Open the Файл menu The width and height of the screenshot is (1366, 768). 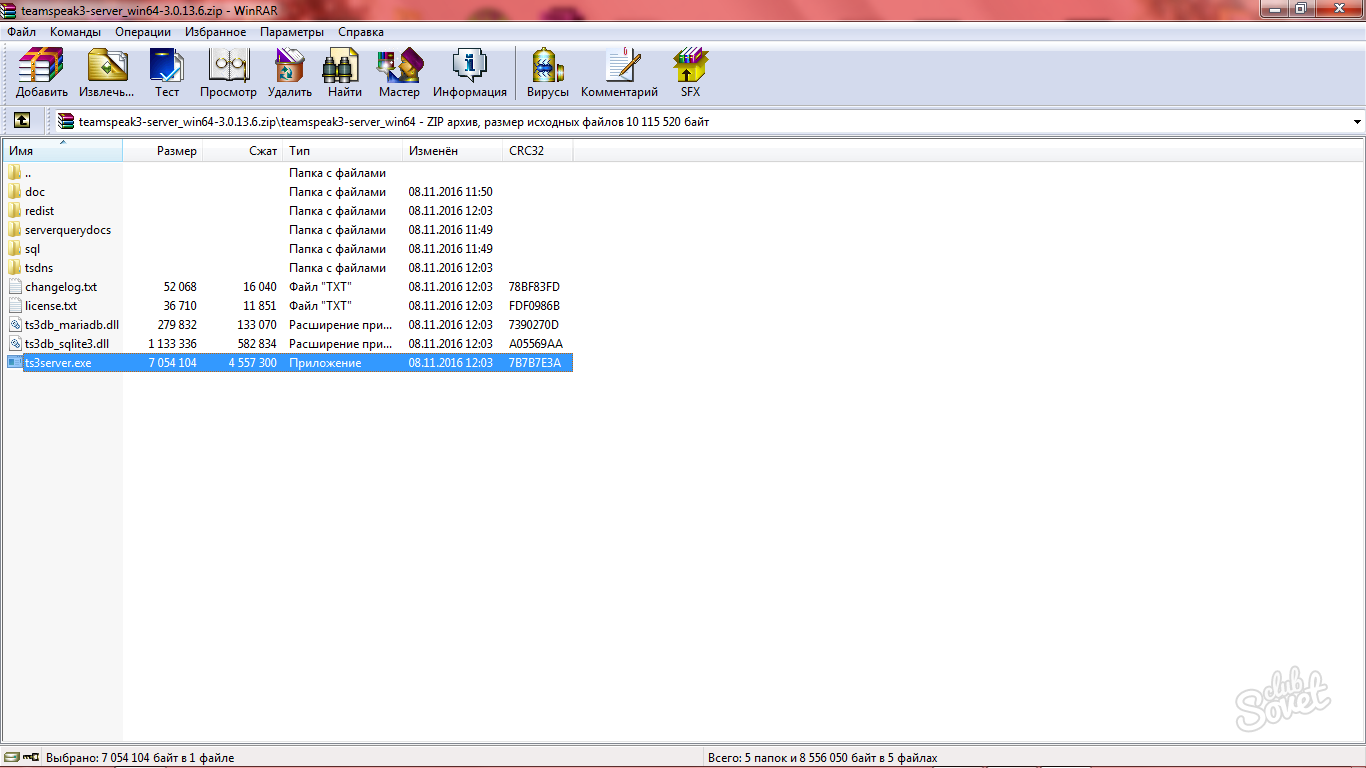point(21,32)
